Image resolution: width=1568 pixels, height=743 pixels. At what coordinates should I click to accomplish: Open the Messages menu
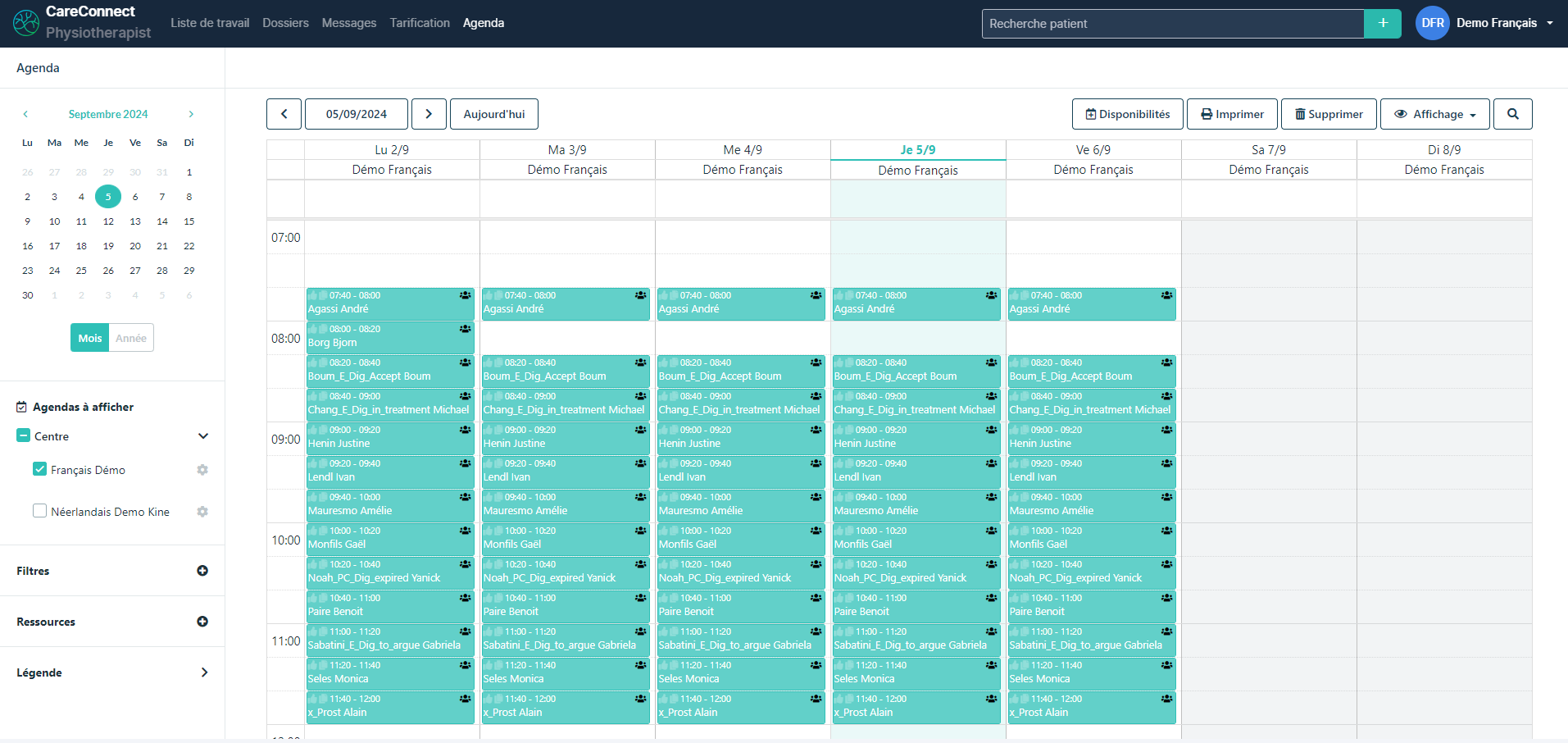tap(349, 23)
